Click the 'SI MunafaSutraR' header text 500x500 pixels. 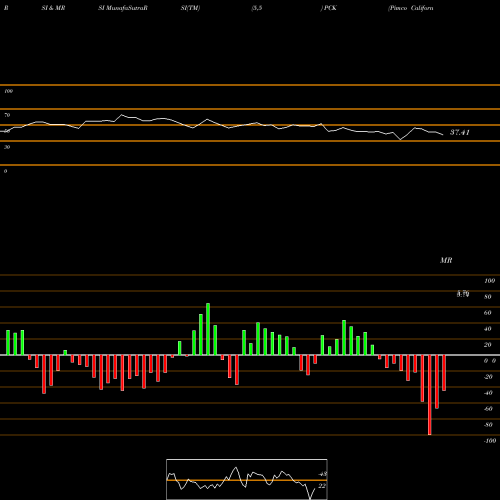123,8
